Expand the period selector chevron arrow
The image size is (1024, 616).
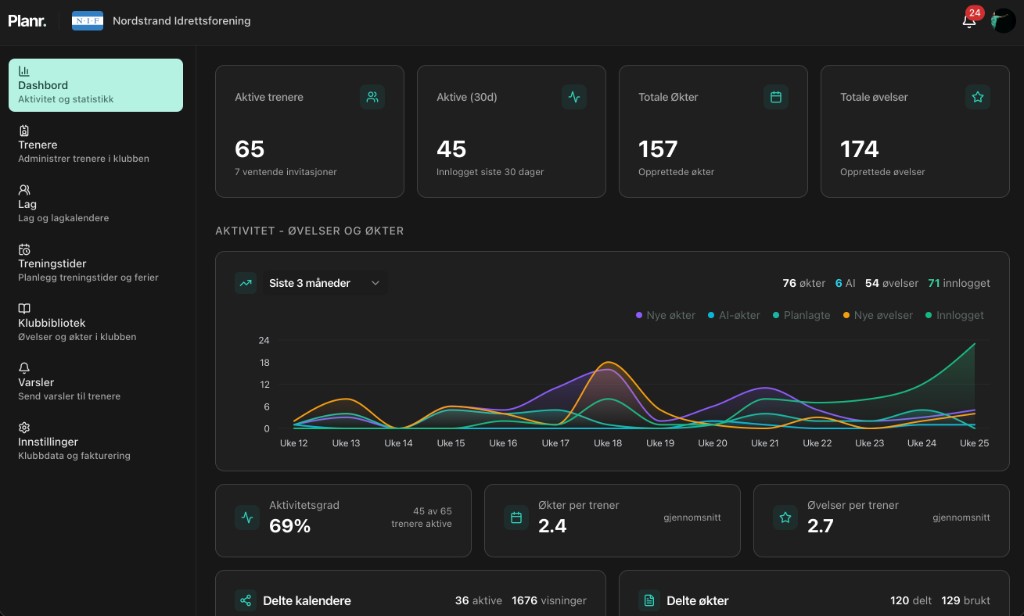click(x=376, y=283)
